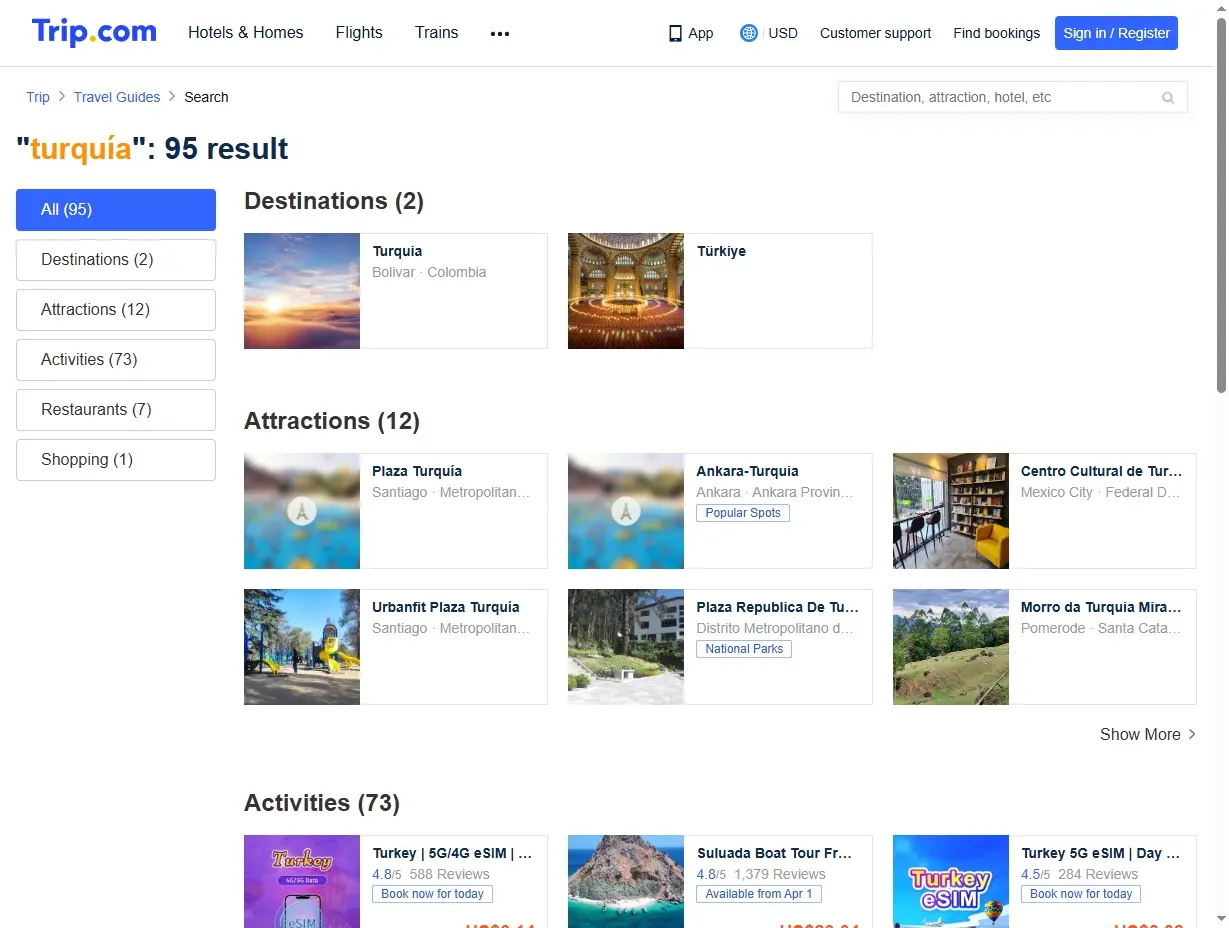Click the Available from Apr 1 tag
The height and width of the screenshot is (928, 1229).
click(x=759, y=894)
